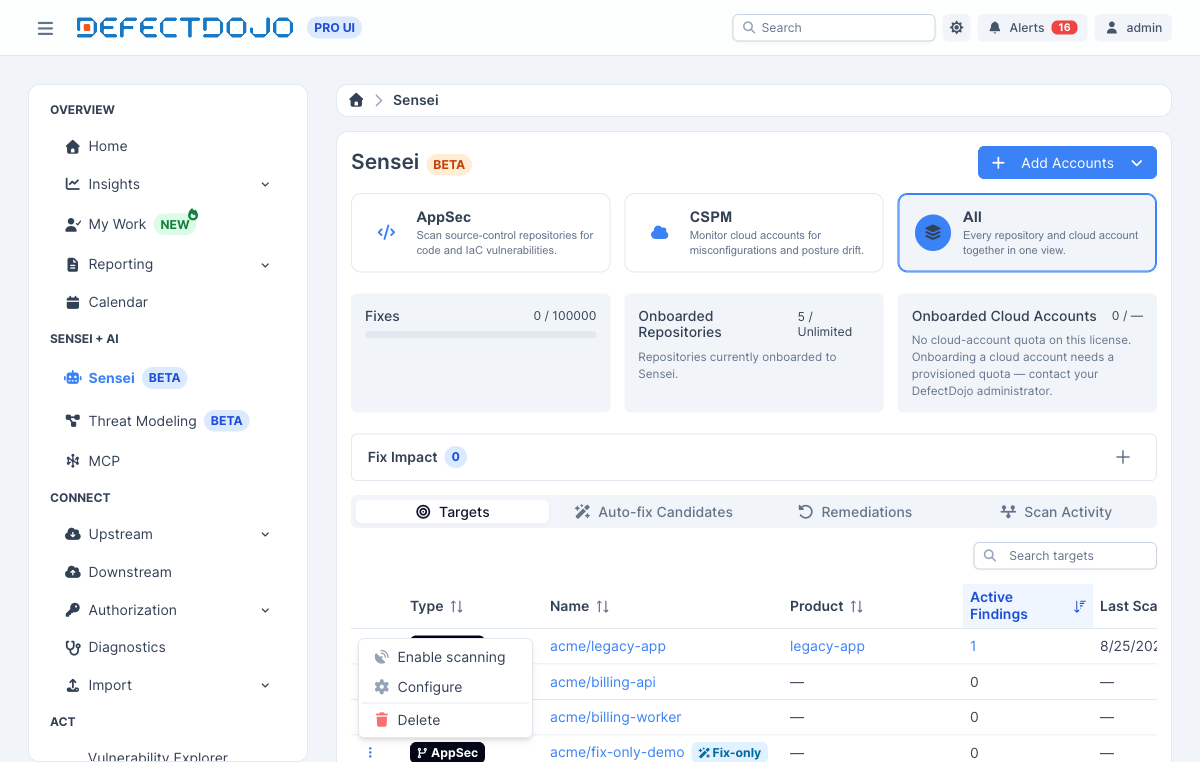Viewport: 1200px width, 762px height.
Task: Switch to the Scan Activity tab
Action: [1056, 512]
